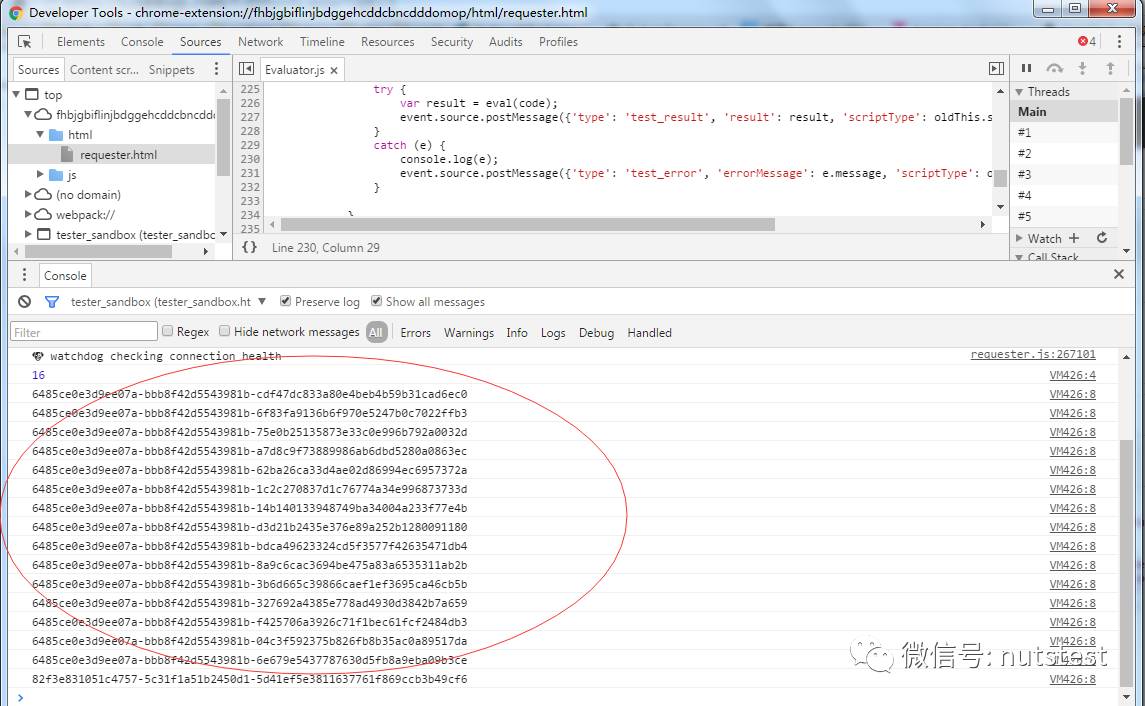Open the Security panel
The width and height of the screenshot is (1145, 706).
pos(451,42)
